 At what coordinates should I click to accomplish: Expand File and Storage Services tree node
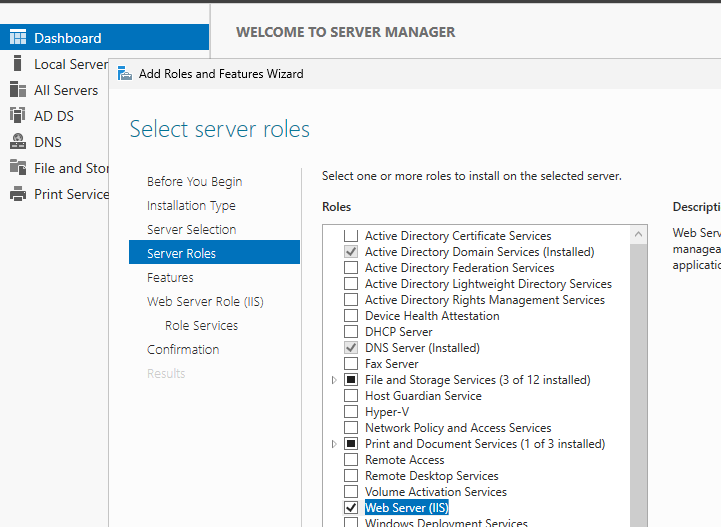coord(334,380)
